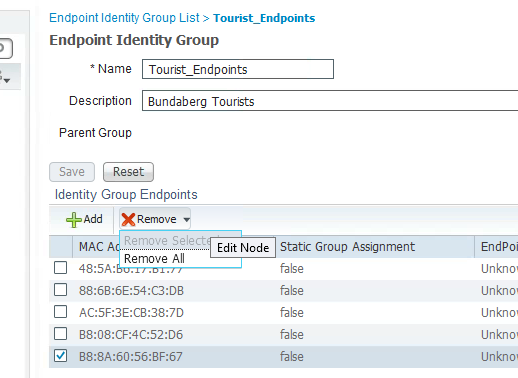
Task: Tick checkbox for 88:6B:6E:54:C3:DB
Action: click(x=60, y=290)
